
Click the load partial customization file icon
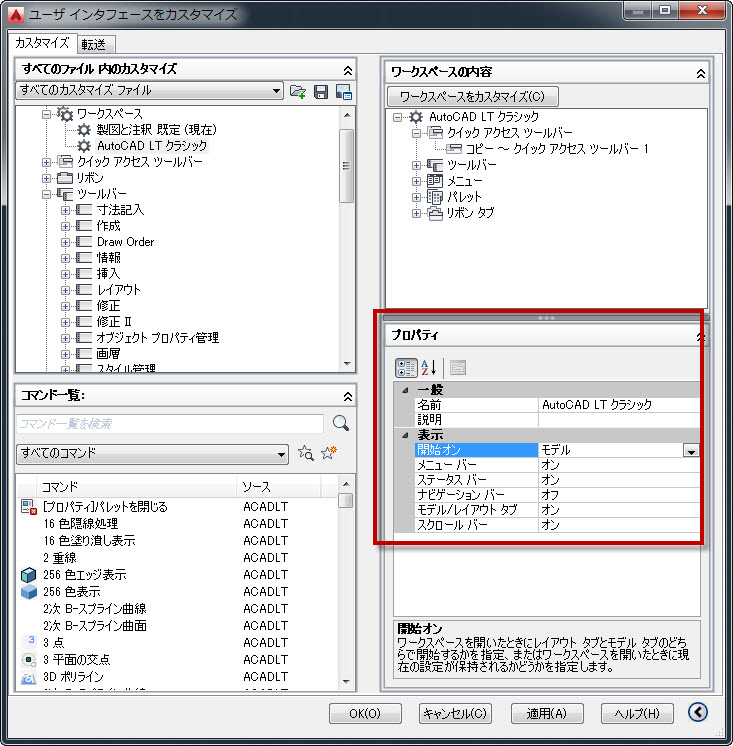(298, 91)
